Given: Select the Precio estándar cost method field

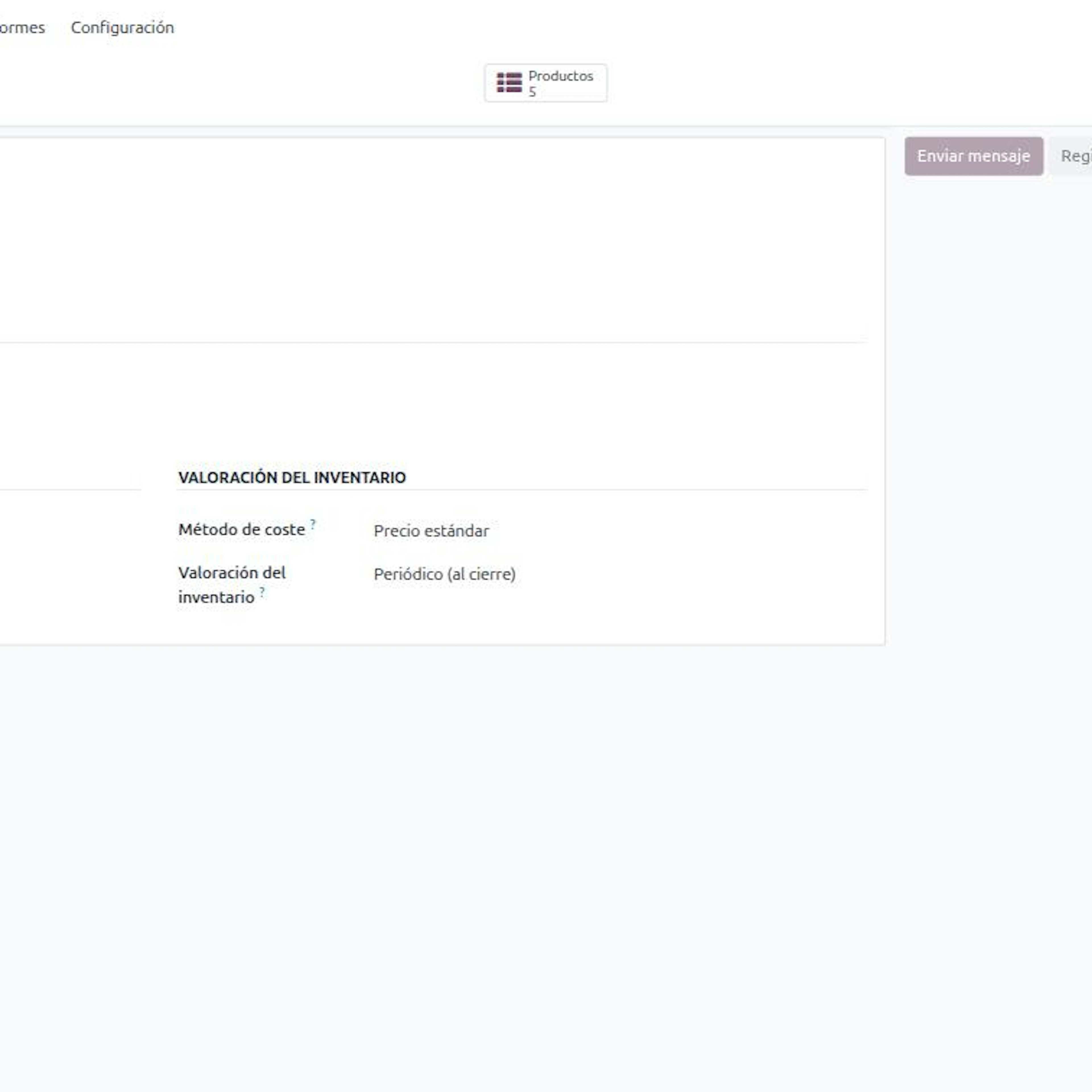Looking at the screenshot, I should click(431, 531).
